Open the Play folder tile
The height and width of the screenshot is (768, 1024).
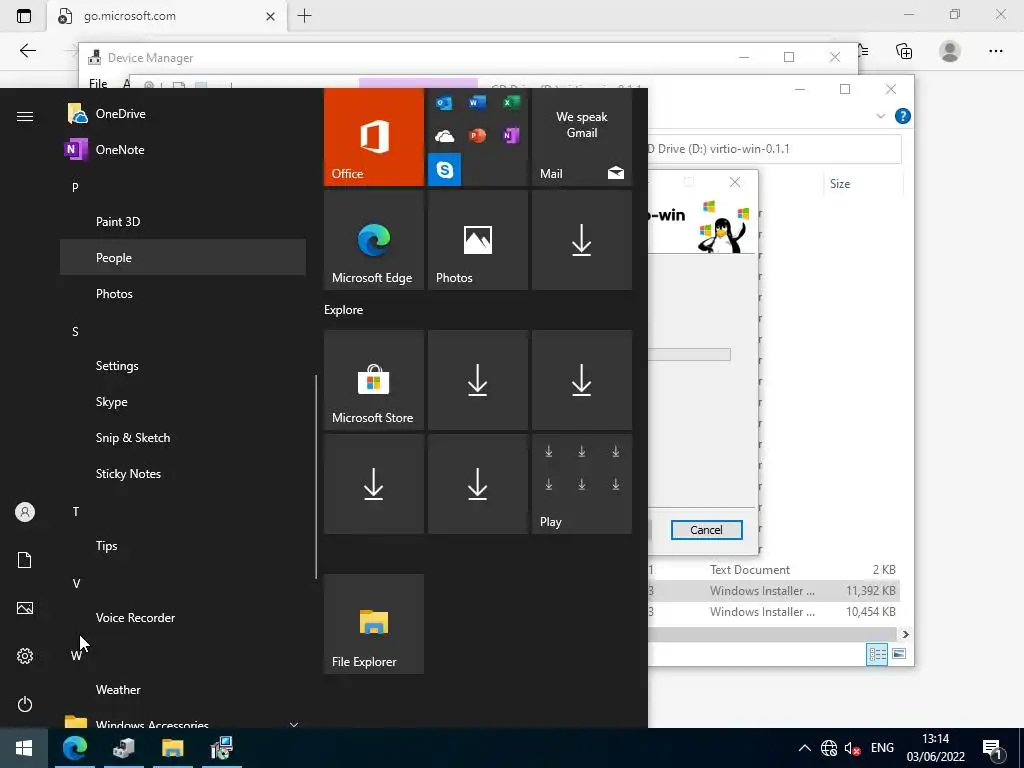582,484
